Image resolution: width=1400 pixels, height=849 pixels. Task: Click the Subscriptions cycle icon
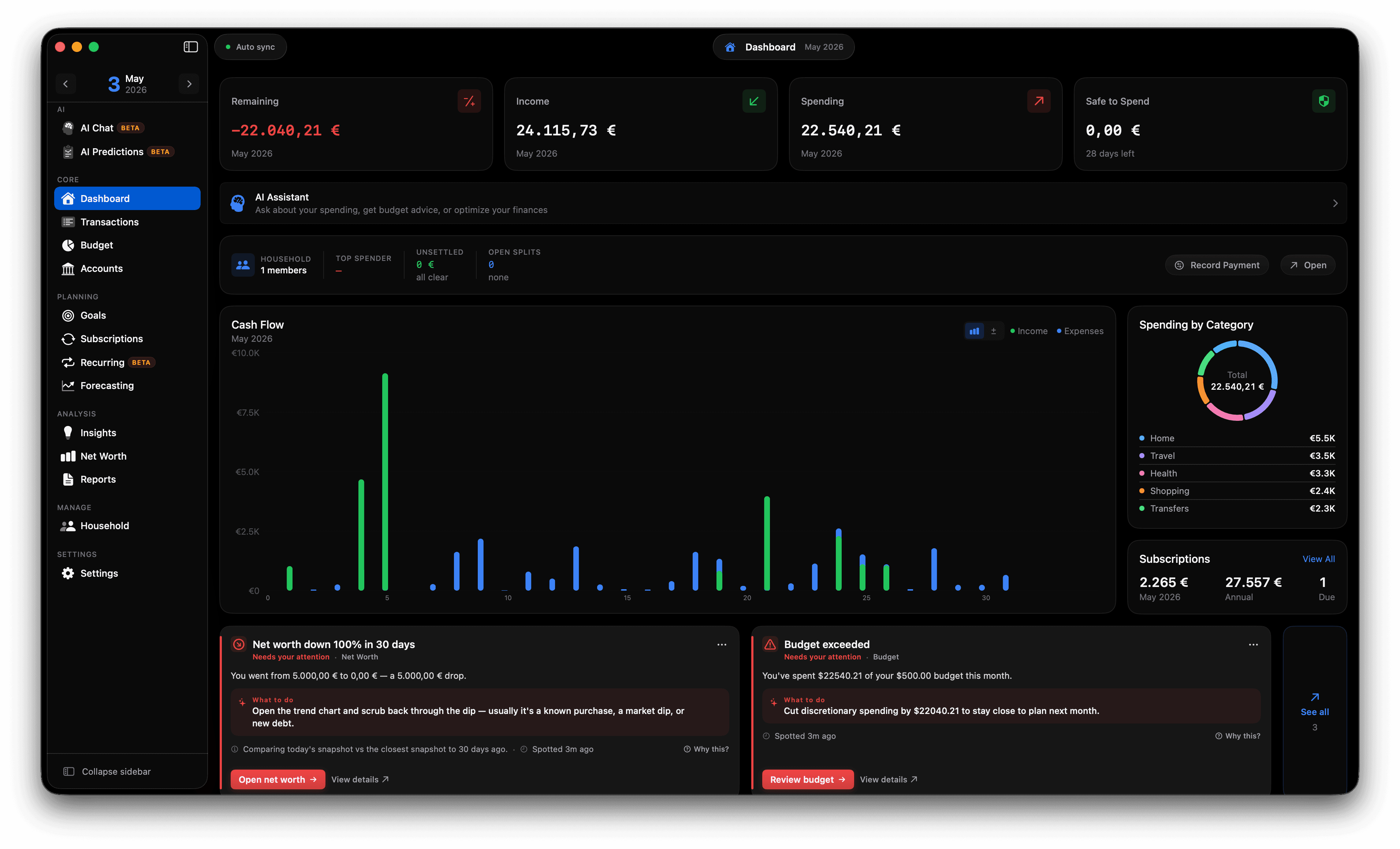coord(68,339)
